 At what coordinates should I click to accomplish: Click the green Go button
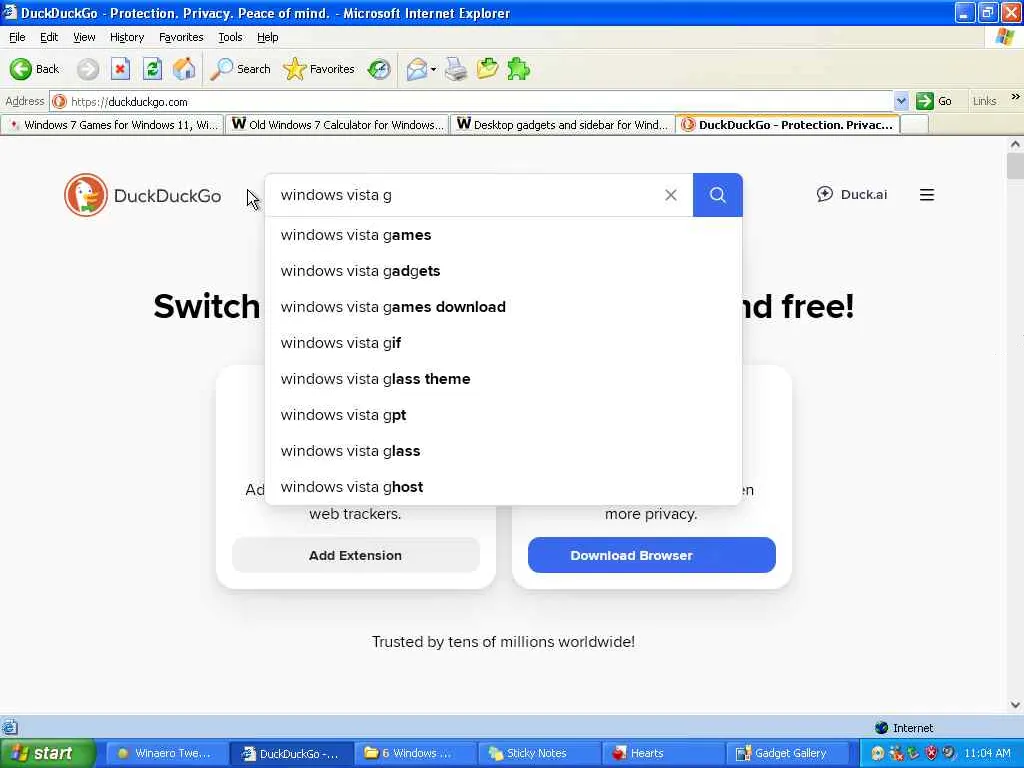[934, 101]
